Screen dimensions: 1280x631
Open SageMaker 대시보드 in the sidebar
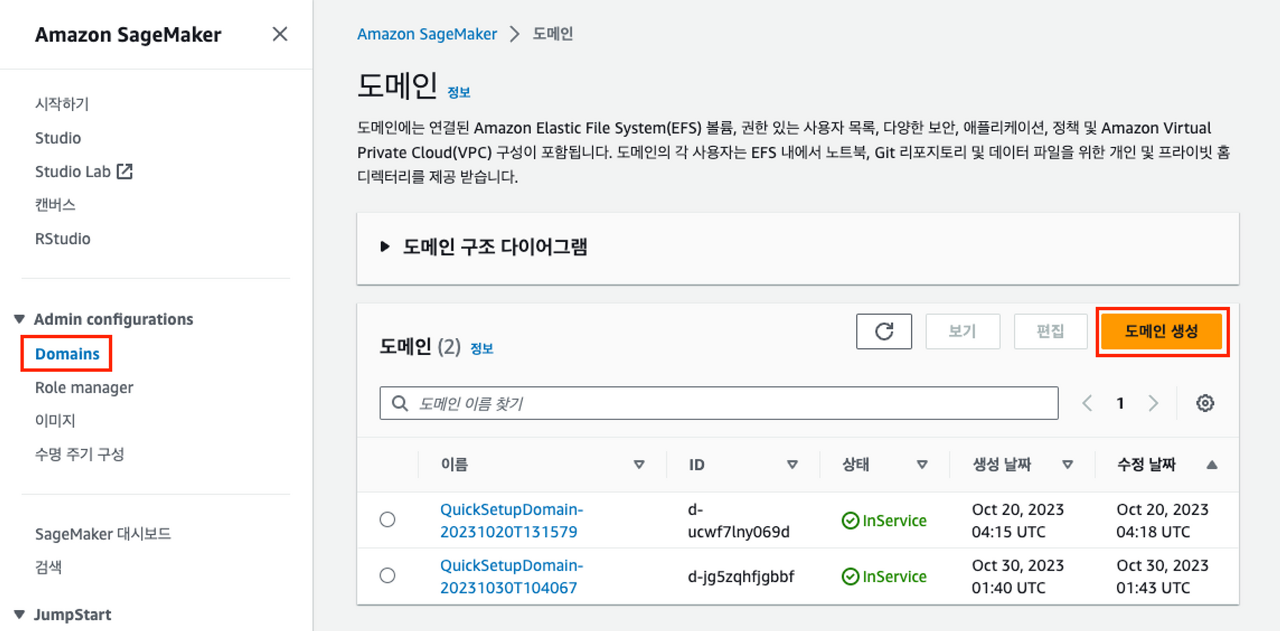tap(103, 534)
